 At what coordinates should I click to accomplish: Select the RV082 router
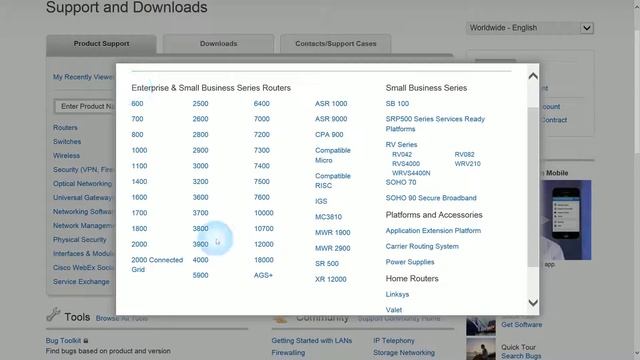tap(464, 154)
